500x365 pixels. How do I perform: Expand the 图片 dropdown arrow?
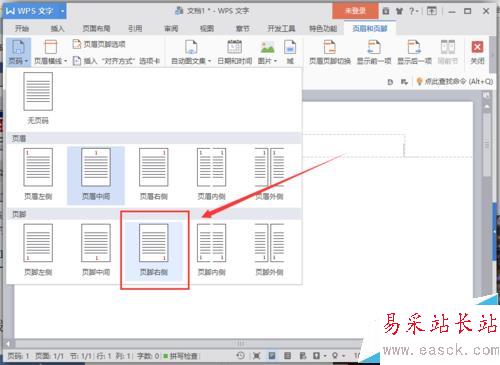275,61
